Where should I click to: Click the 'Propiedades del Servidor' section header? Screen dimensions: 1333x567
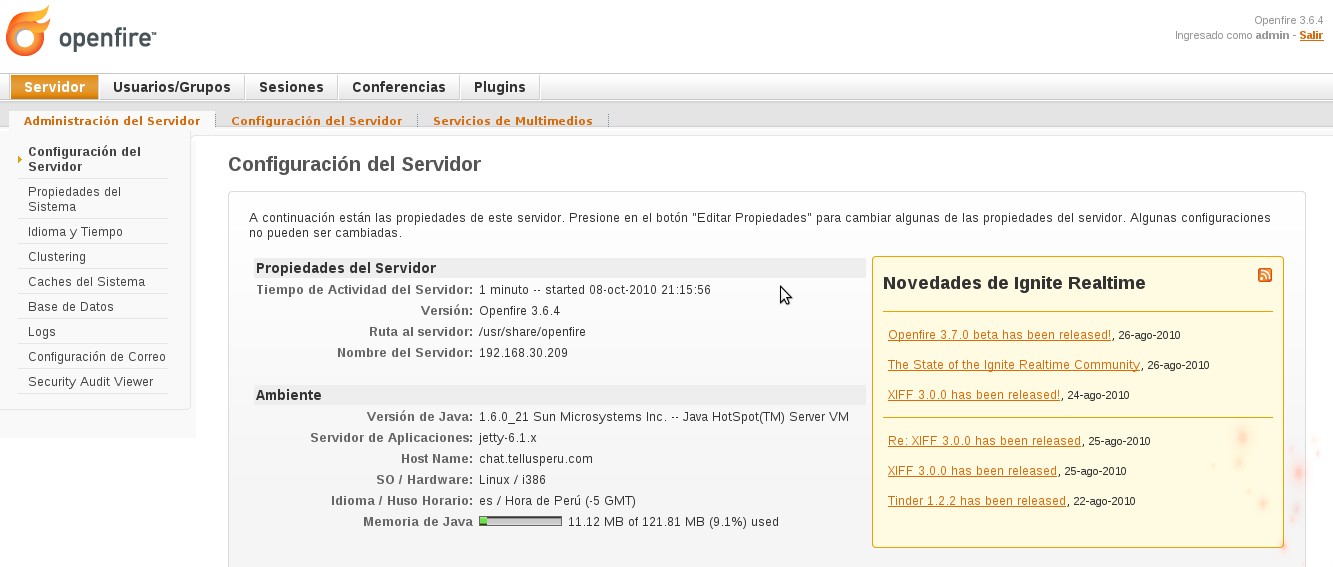346,268
